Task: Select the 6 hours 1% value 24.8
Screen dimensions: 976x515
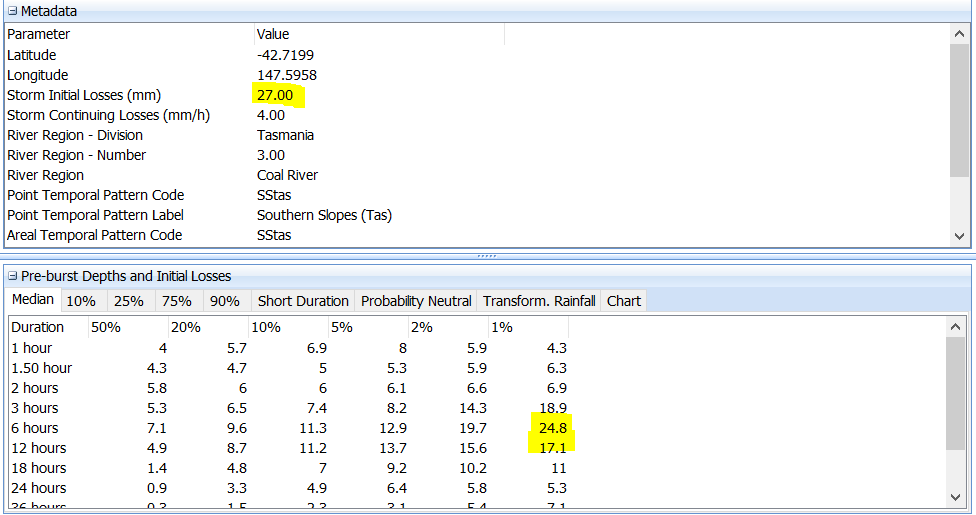Action: tap(549, 428)
